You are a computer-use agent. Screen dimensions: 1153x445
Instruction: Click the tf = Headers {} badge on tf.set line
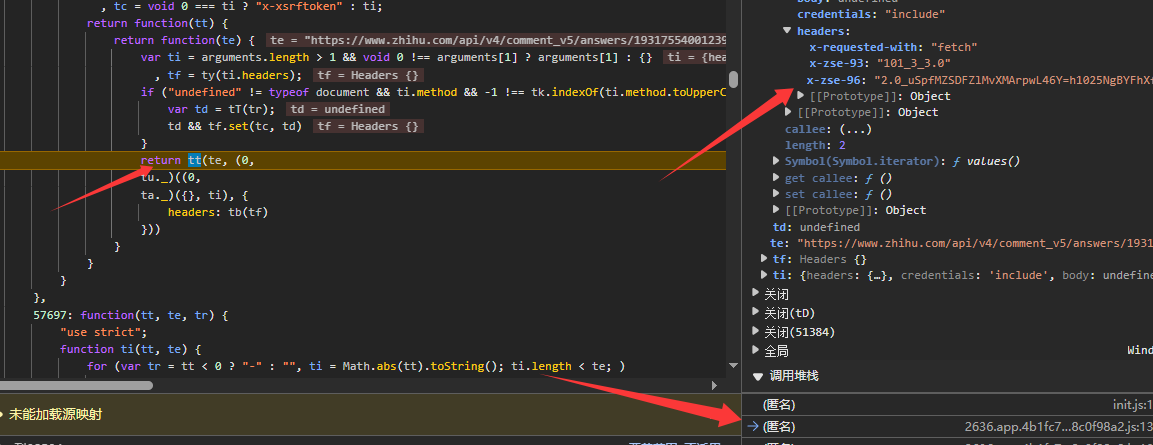tap(368, 127)
